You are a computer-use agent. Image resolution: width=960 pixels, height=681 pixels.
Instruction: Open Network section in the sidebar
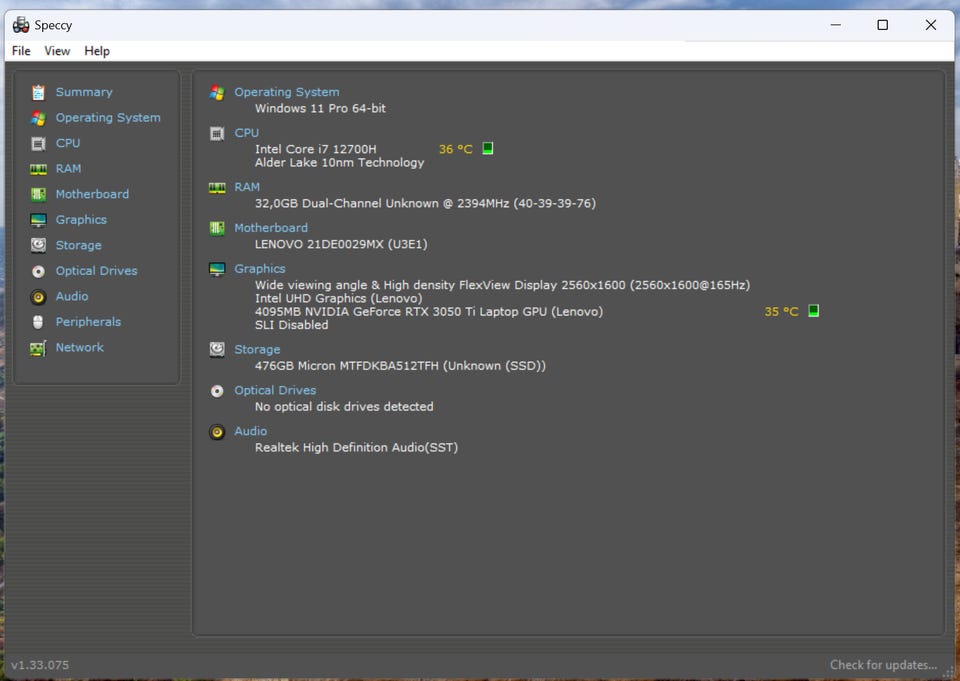[x=80, y=347]
